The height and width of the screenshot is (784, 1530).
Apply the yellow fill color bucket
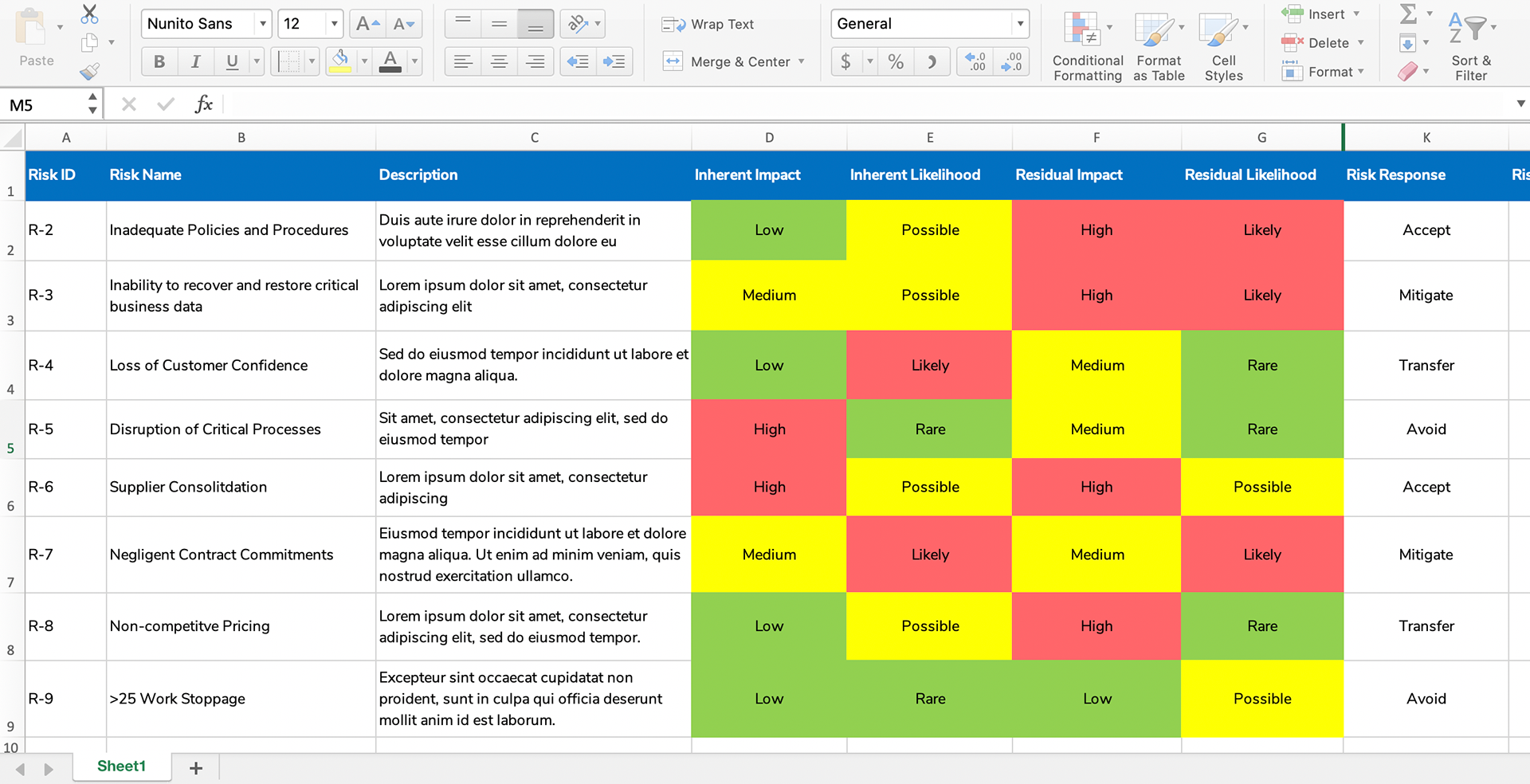coord(340,61)
